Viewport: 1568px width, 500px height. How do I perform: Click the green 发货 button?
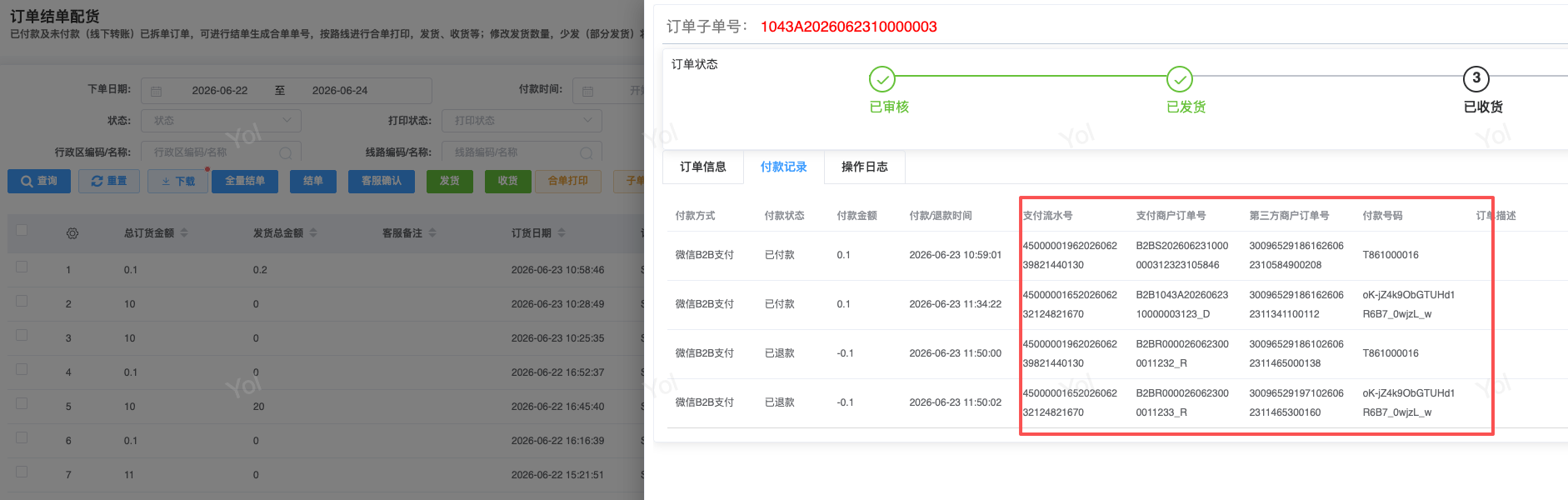(450, 181)
